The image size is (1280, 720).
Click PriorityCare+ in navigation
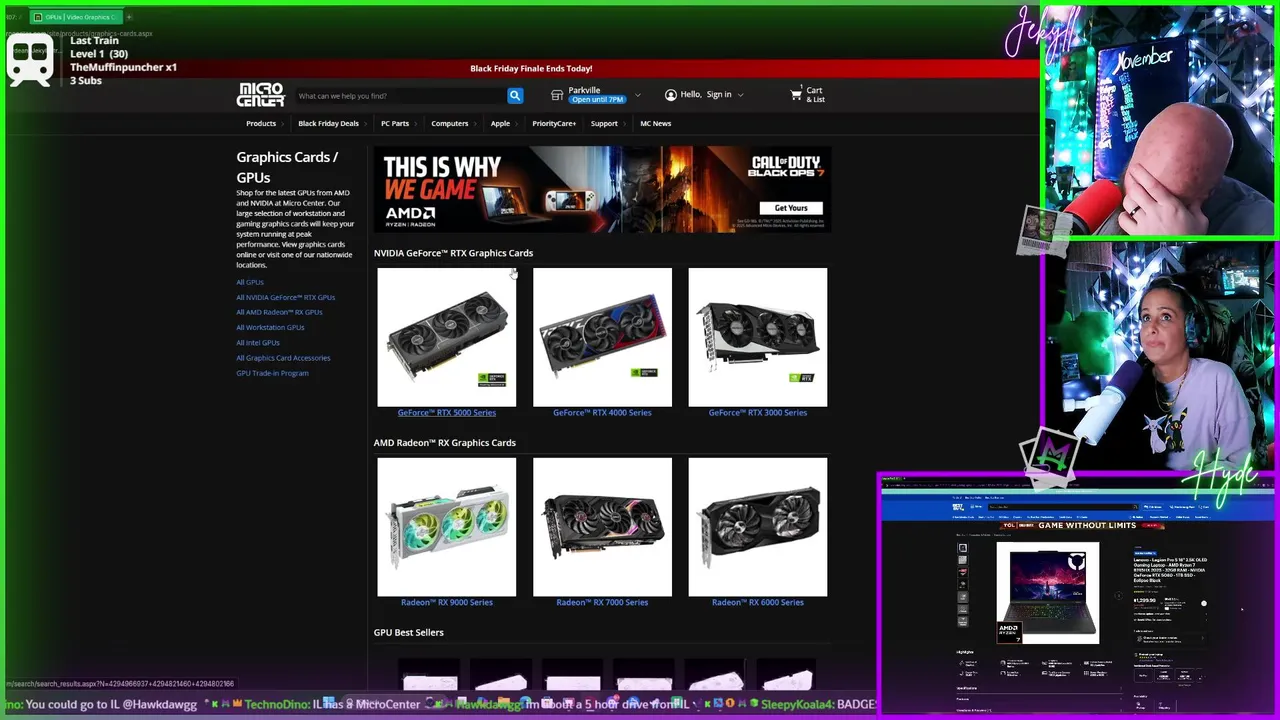coord(554,123)
